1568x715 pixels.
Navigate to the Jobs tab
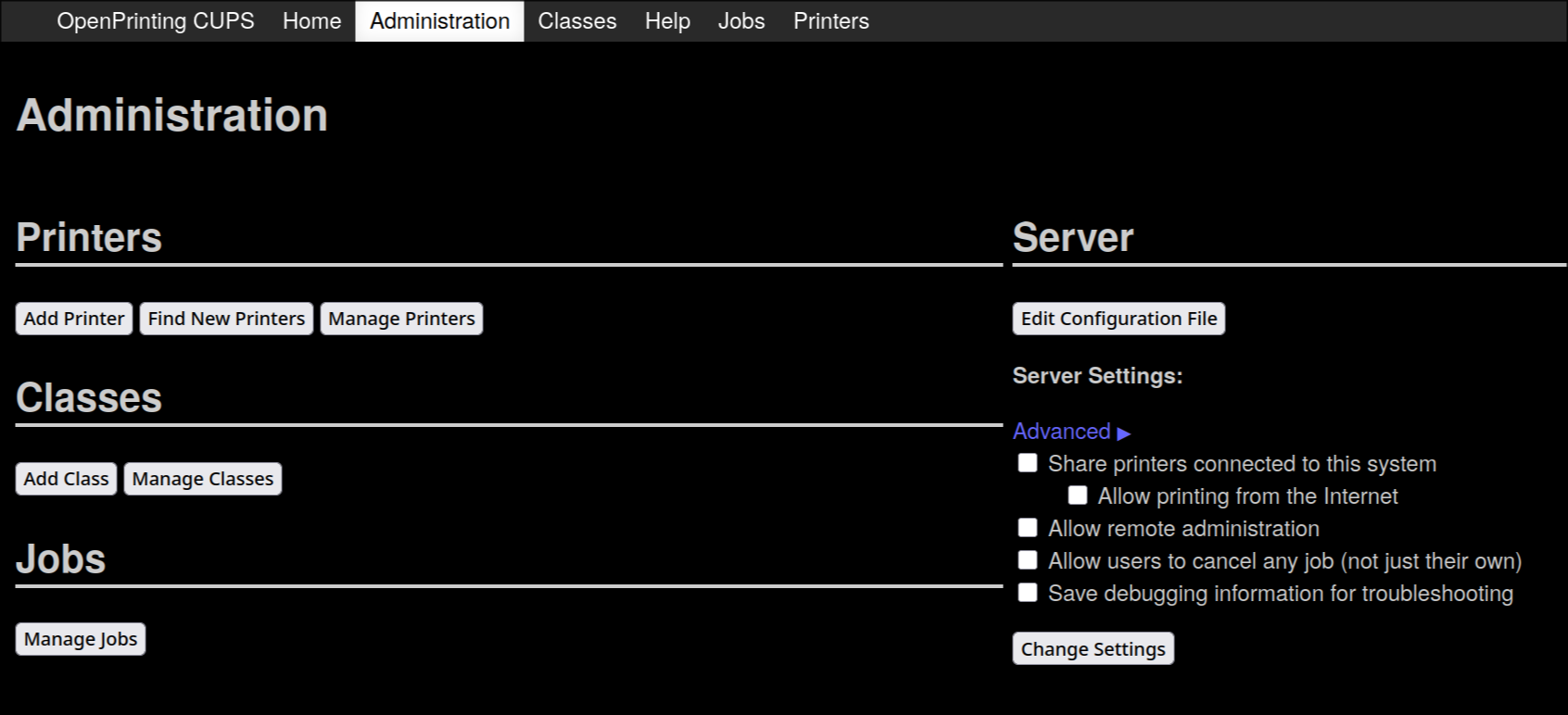click(x=741, y=21)
